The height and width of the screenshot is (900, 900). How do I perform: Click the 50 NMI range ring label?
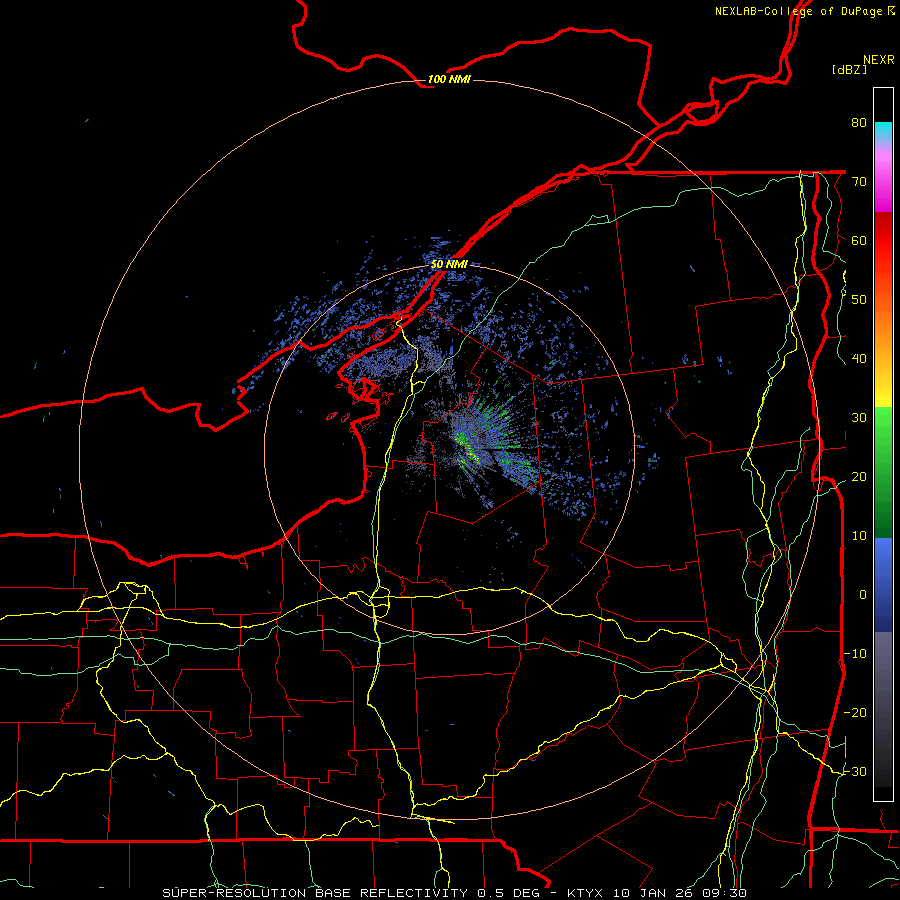(449, 265)
